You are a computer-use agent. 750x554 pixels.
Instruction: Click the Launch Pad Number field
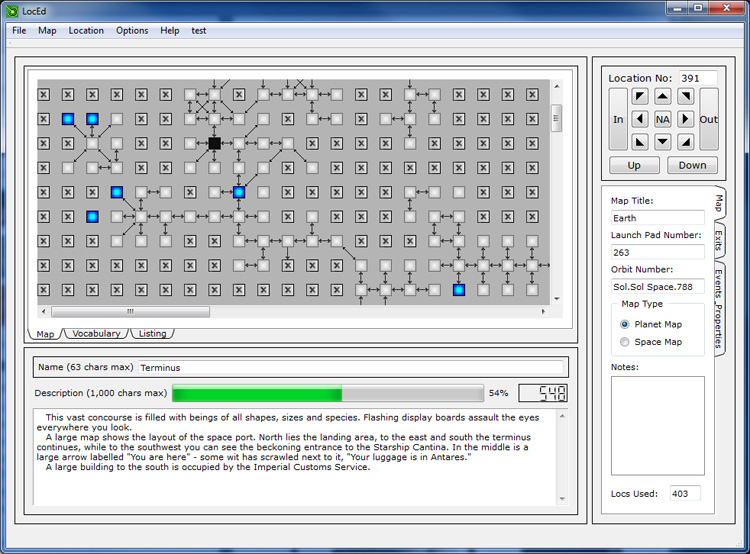tap(658, 253)
